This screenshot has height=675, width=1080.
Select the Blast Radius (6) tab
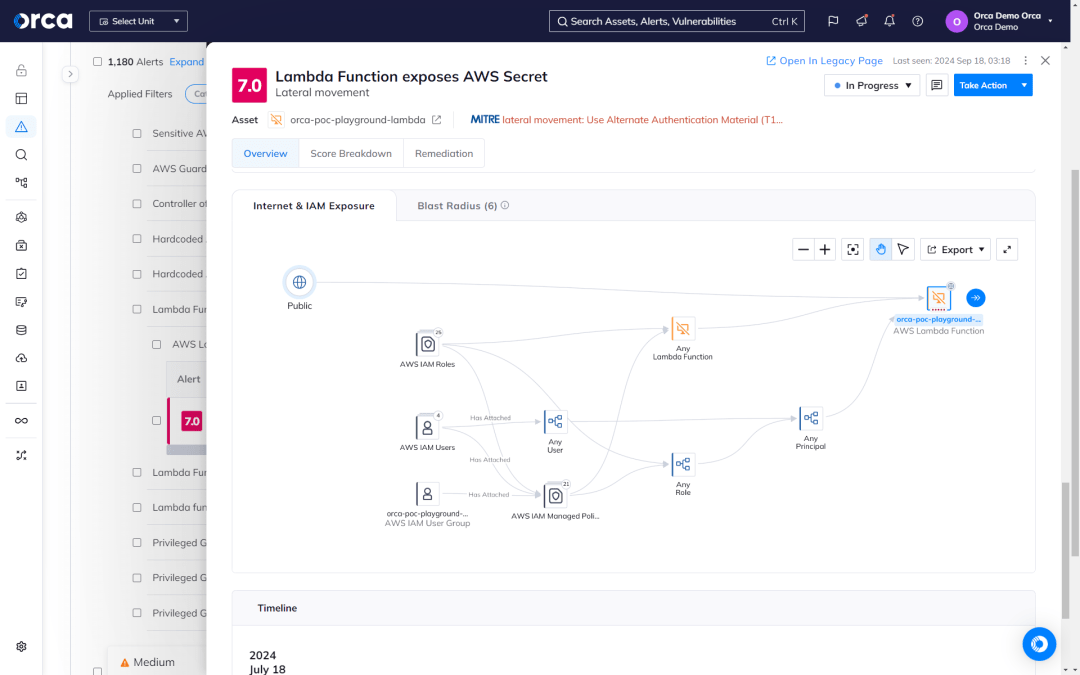coord(457,206)
